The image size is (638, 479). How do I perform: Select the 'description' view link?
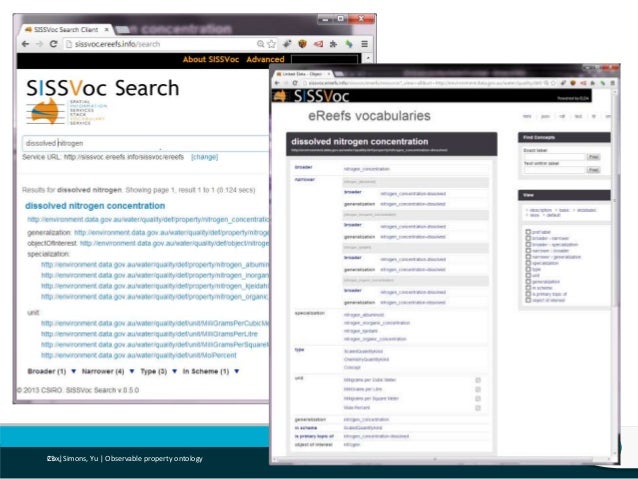[x=541, y=210]
